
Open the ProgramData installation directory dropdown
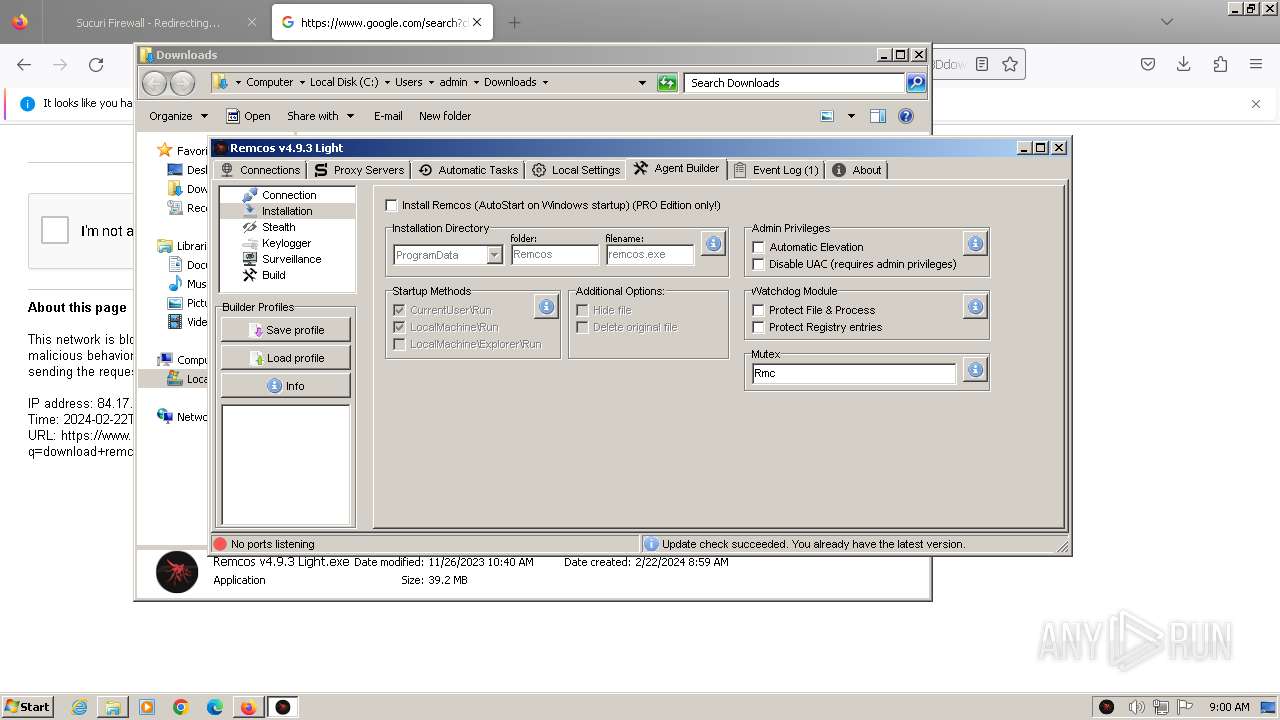pos(494,255)
